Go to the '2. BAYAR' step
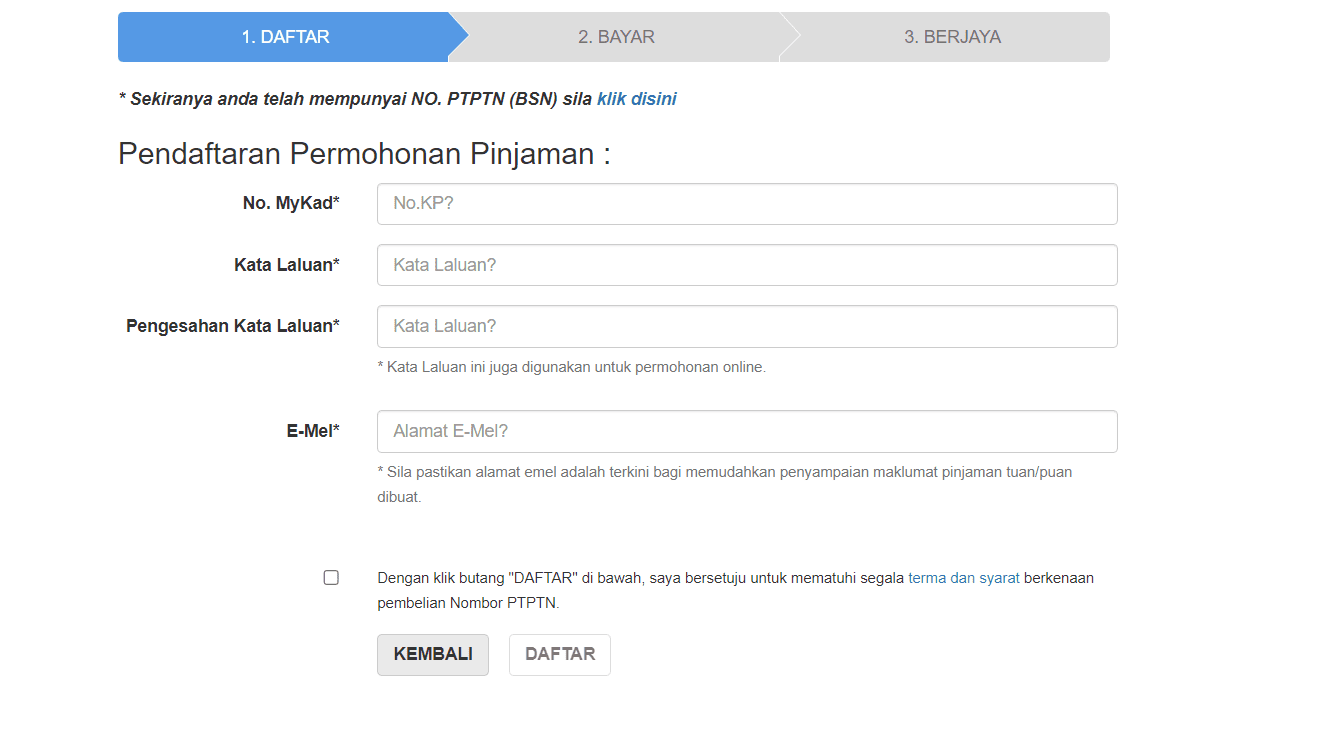Image resolution: width=1320 pixels, height=745 pixels. click(616, 37)
